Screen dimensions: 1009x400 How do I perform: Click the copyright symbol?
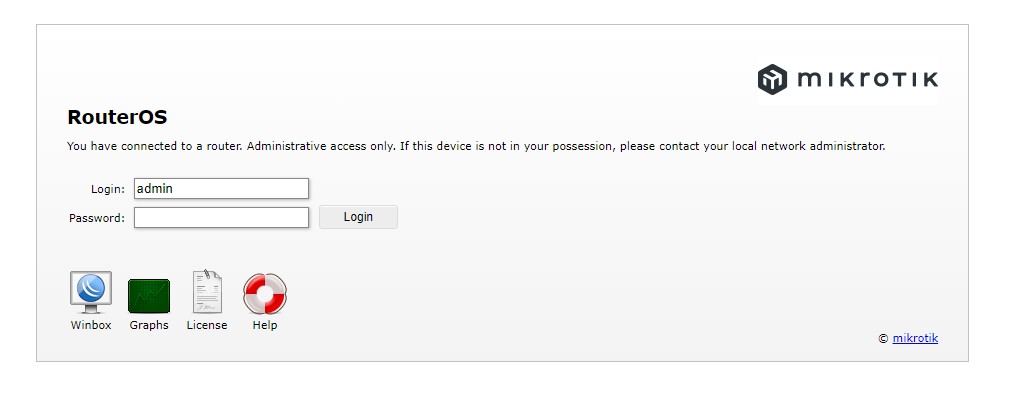(x=883, y=339)
